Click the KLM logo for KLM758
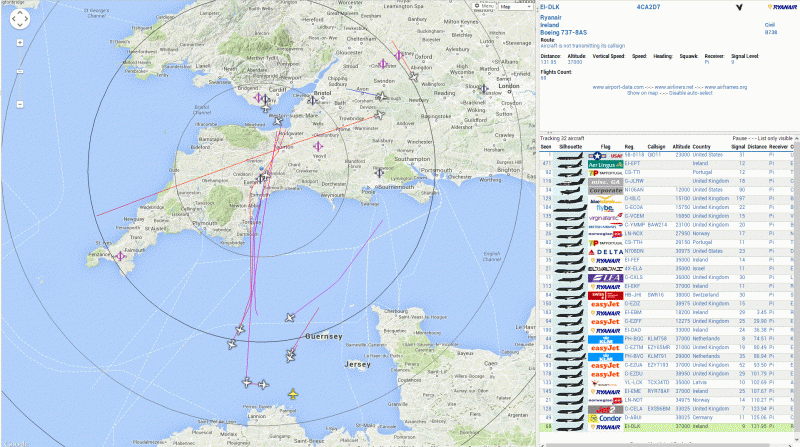800x447 pixels. pos(605,339)
